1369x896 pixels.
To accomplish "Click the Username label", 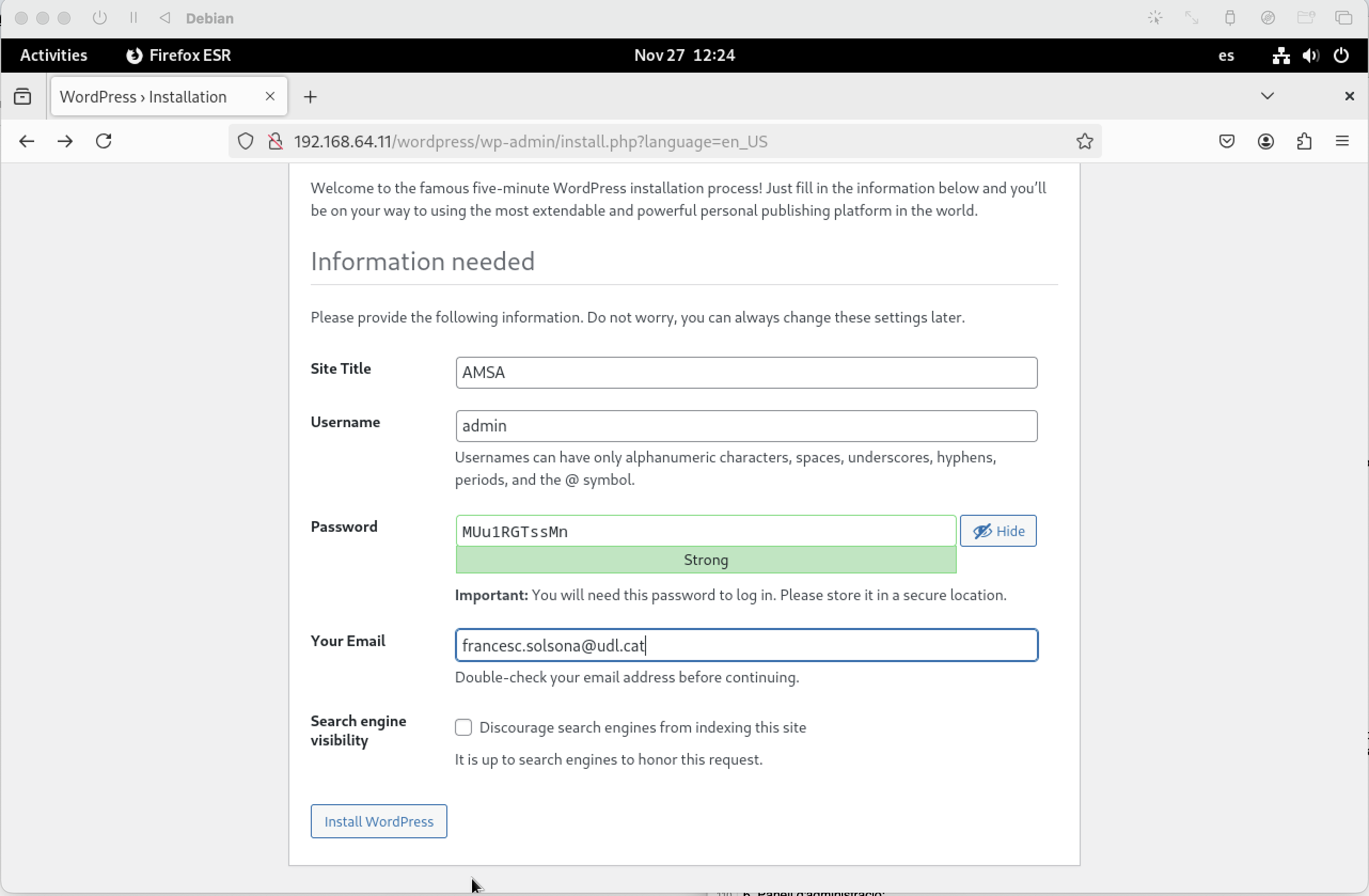I will (345, 422).
